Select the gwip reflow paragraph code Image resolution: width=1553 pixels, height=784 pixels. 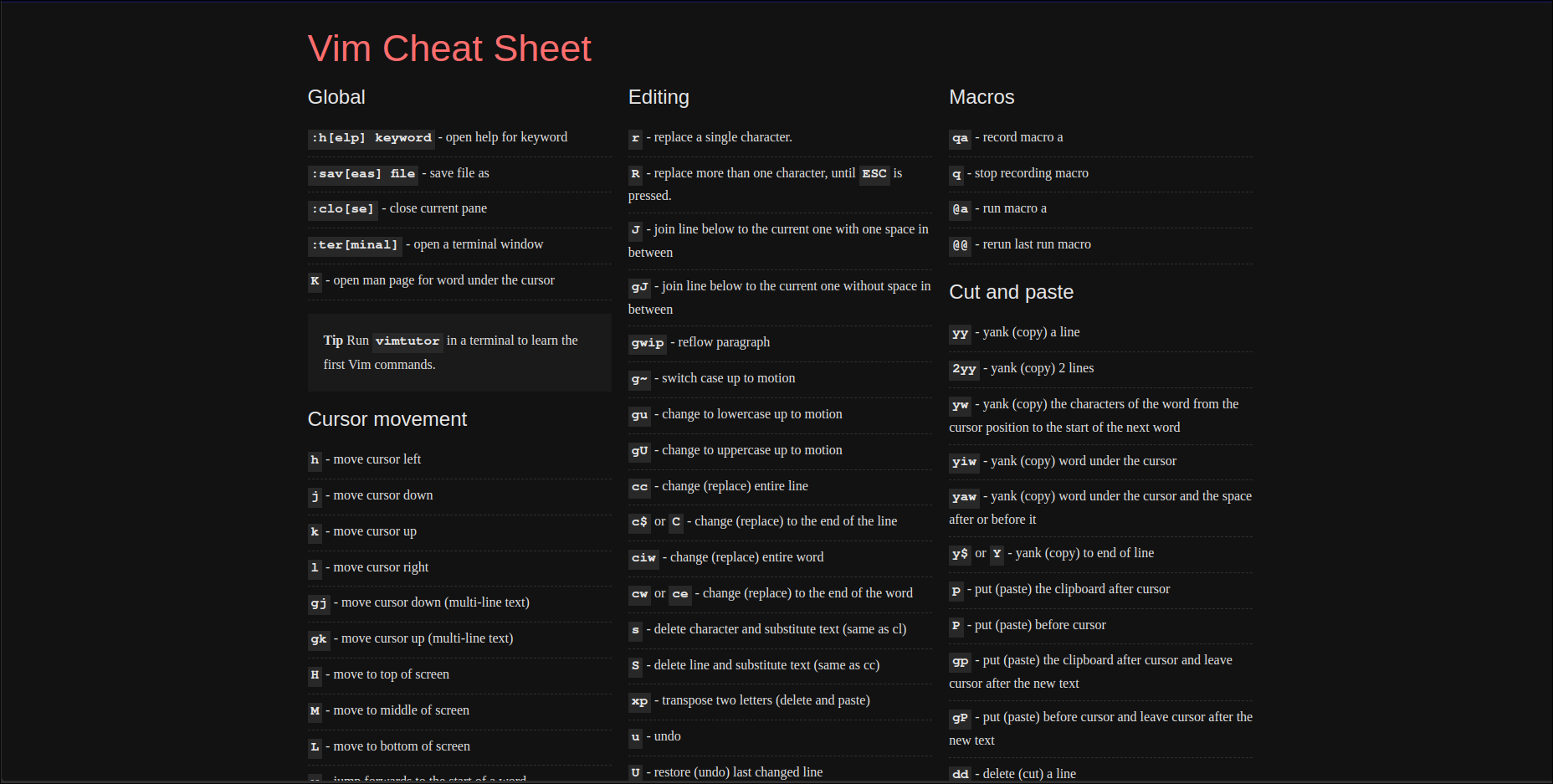(x=648, y=343)
